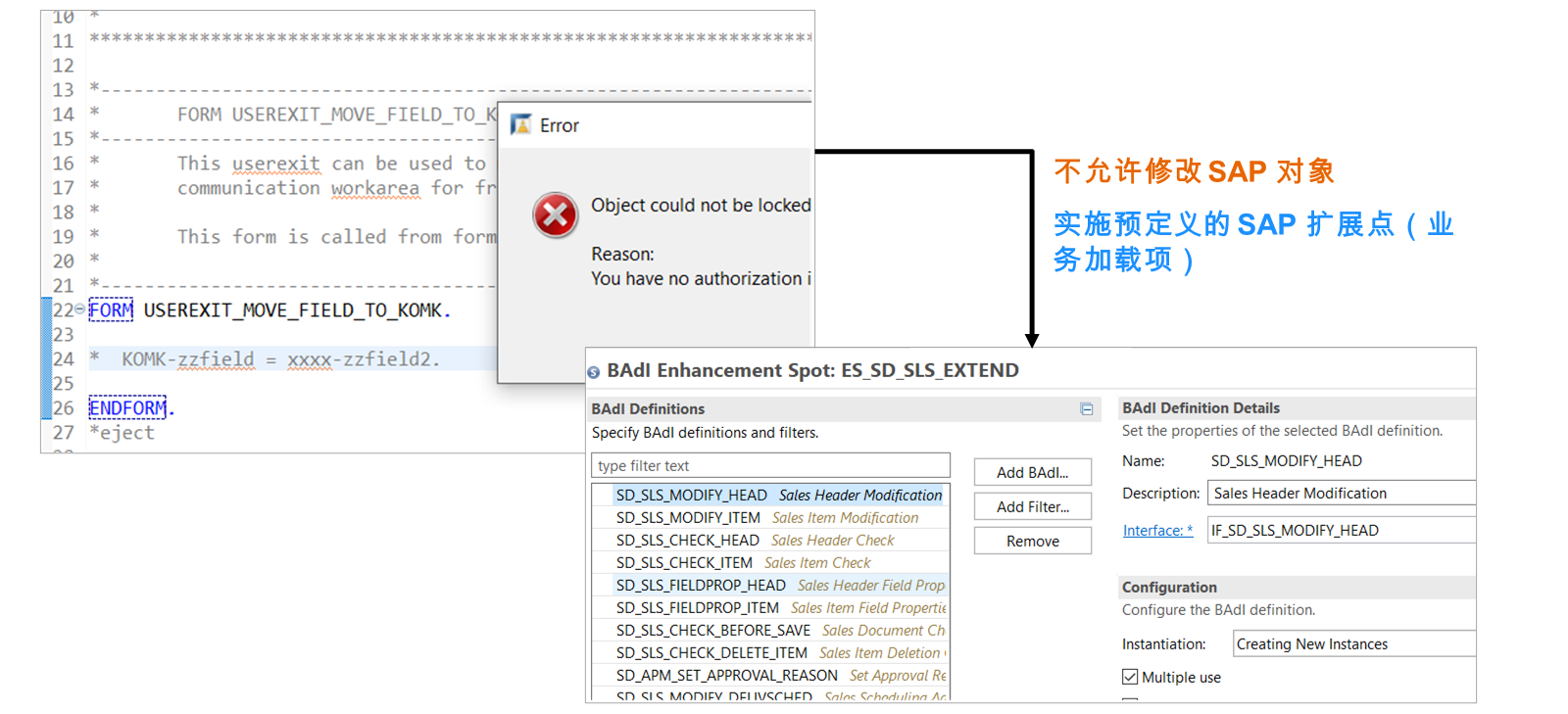Click the Object could not be locked message
Screen dimensions: 1568x714
pyautogui.click(x=701, y=205)
